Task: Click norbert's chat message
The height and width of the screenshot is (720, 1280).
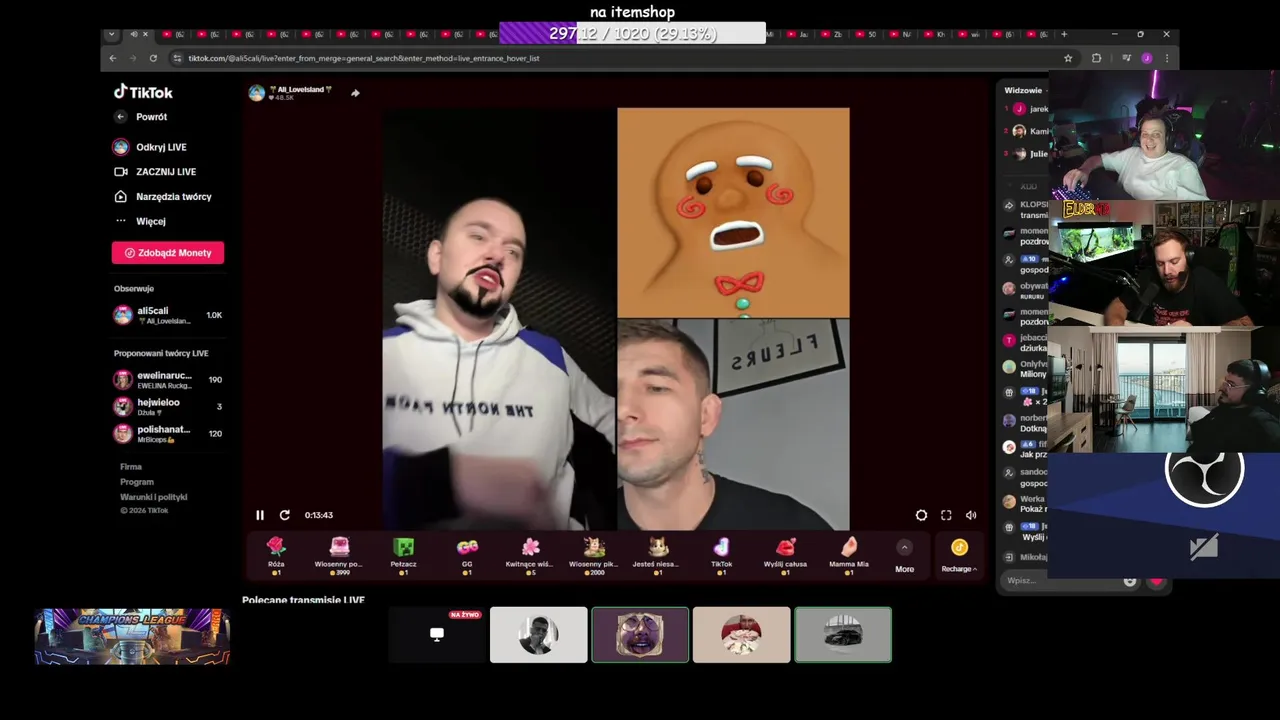Action: 1026,423
